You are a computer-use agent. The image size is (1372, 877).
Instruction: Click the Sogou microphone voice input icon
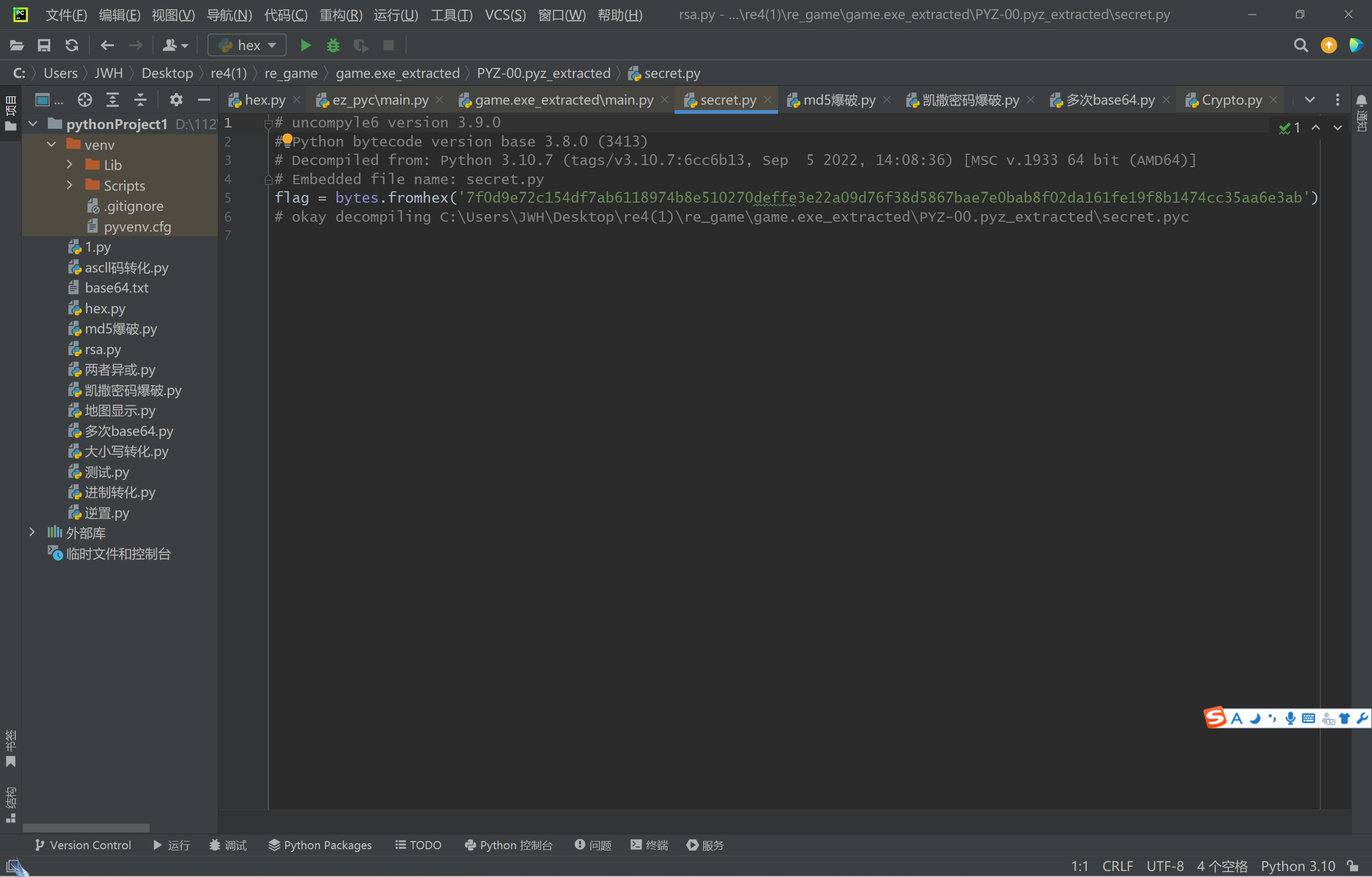[x=1290, y=718]
